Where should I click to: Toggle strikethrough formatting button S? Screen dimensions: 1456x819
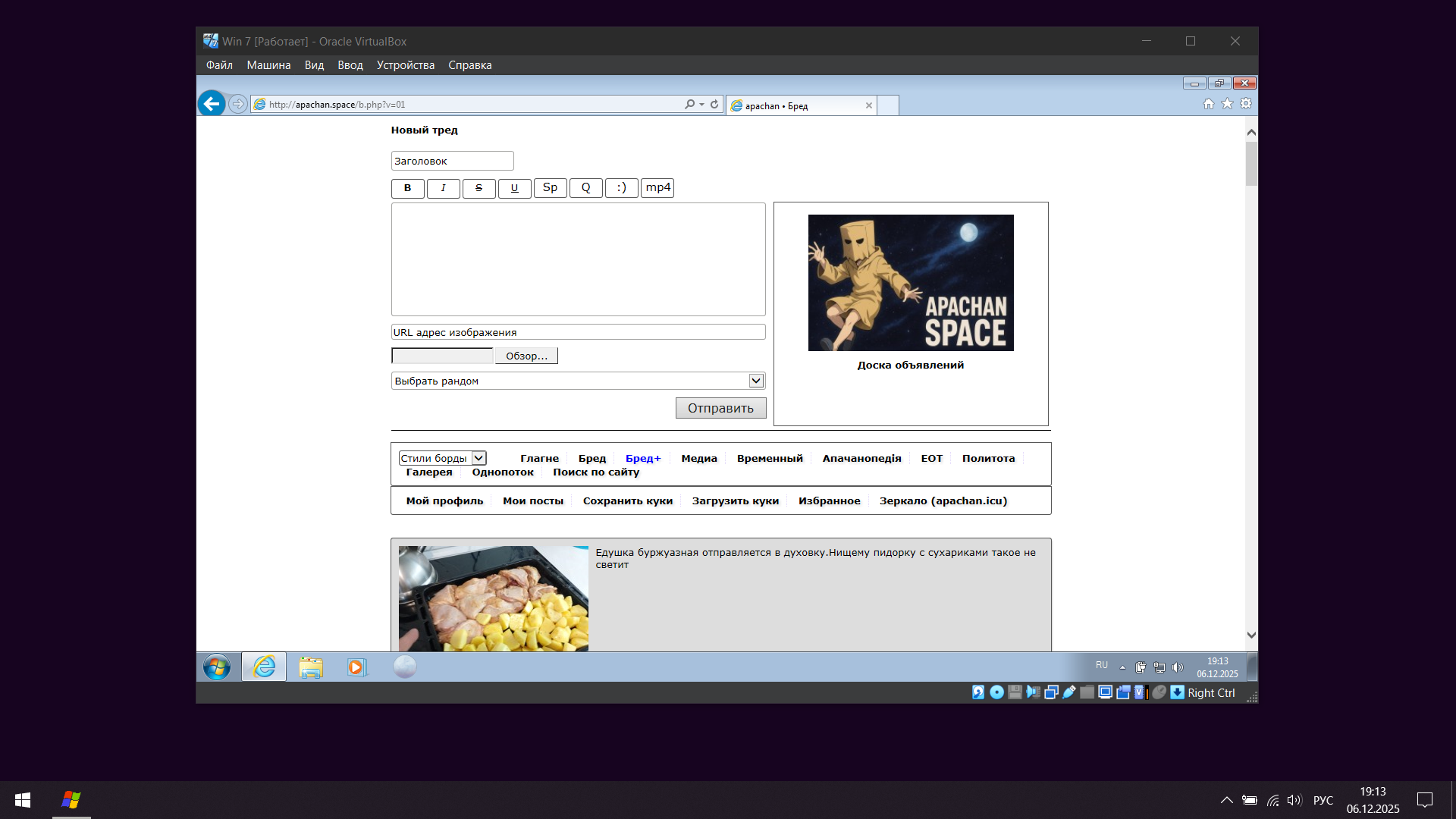click(x=479, y=188)
